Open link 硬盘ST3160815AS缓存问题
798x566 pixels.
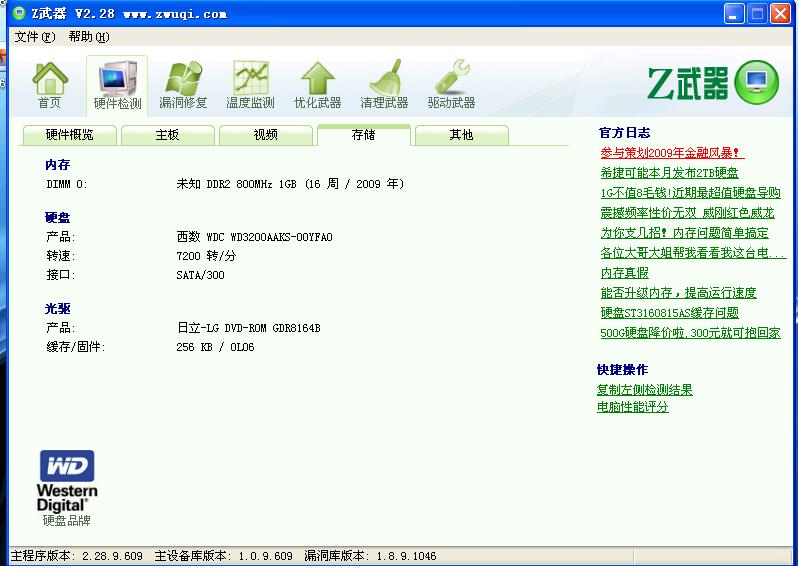(669, 313)
